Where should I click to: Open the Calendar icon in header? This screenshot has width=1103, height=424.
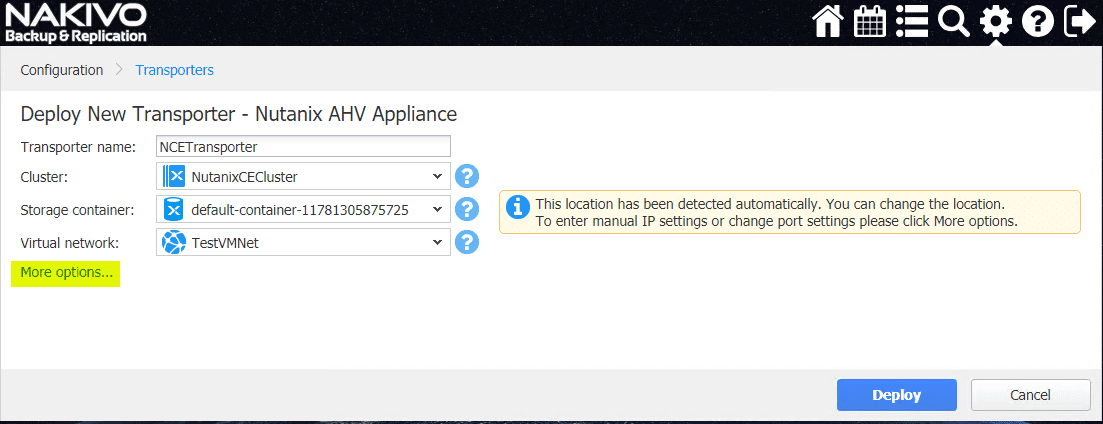[870, 22]
